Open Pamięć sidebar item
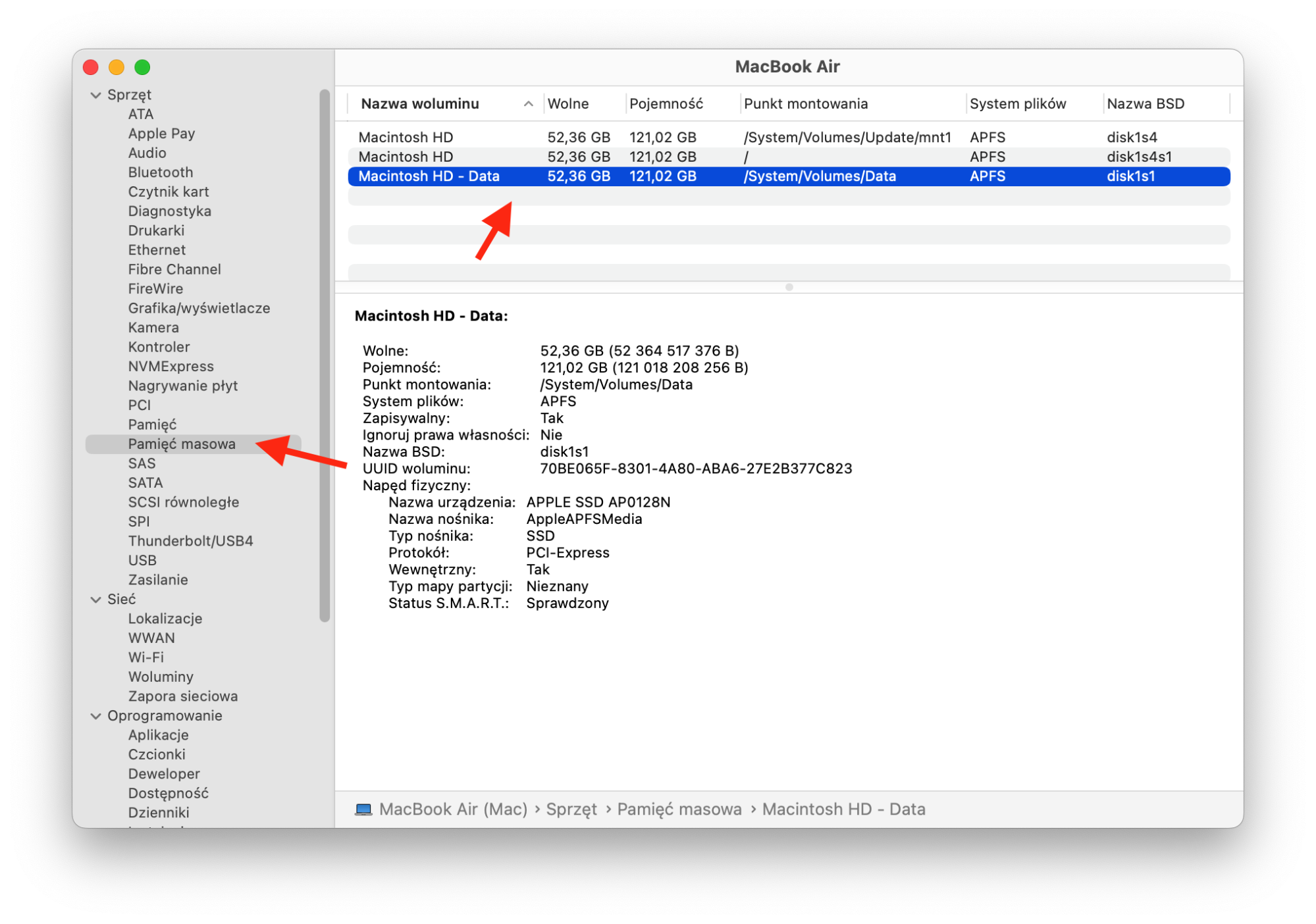The image size is (1316, 924). tap(152, 425)
